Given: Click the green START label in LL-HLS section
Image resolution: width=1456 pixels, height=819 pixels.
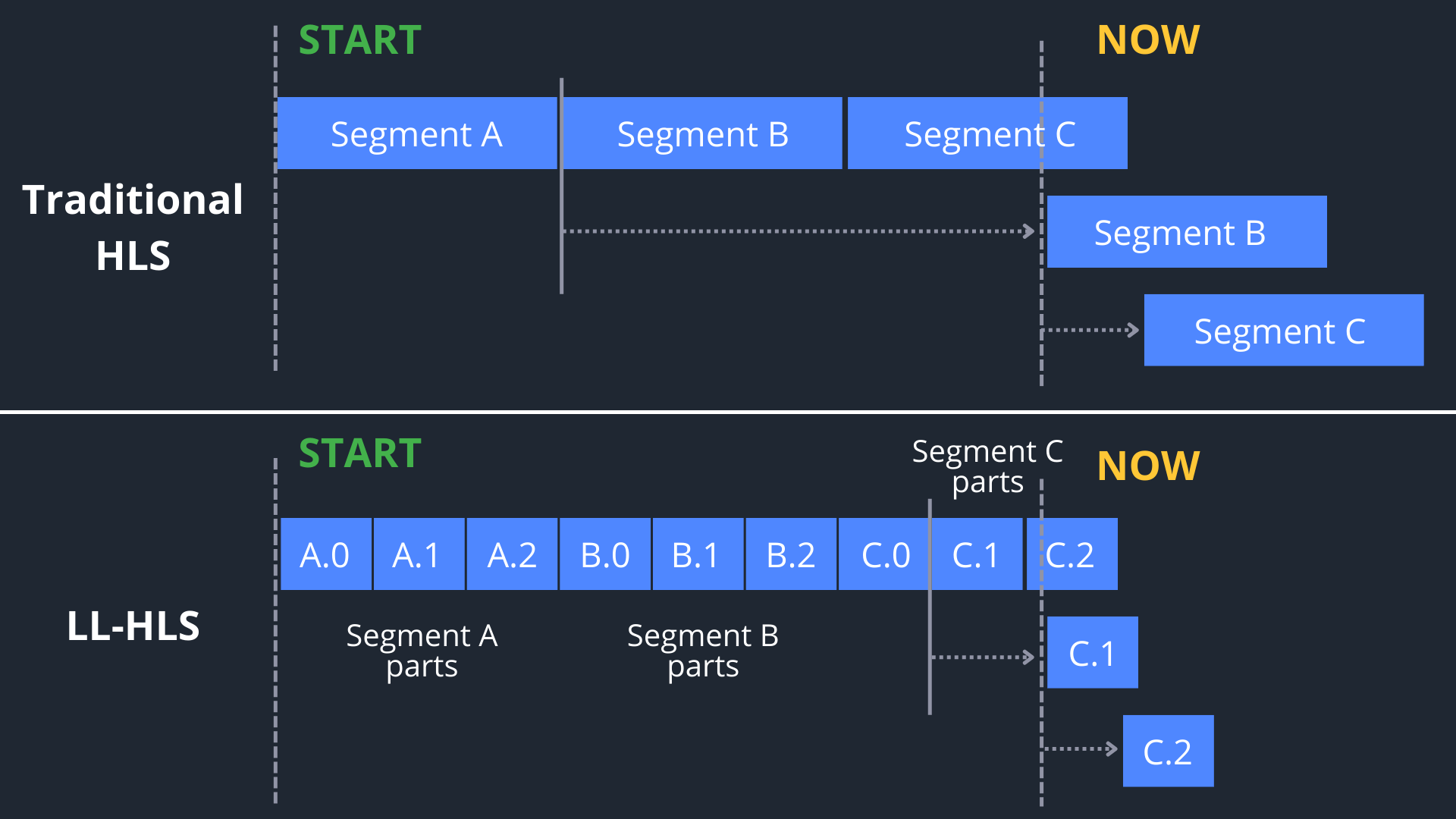Looking at the screenshot, I should click(360, 453).
